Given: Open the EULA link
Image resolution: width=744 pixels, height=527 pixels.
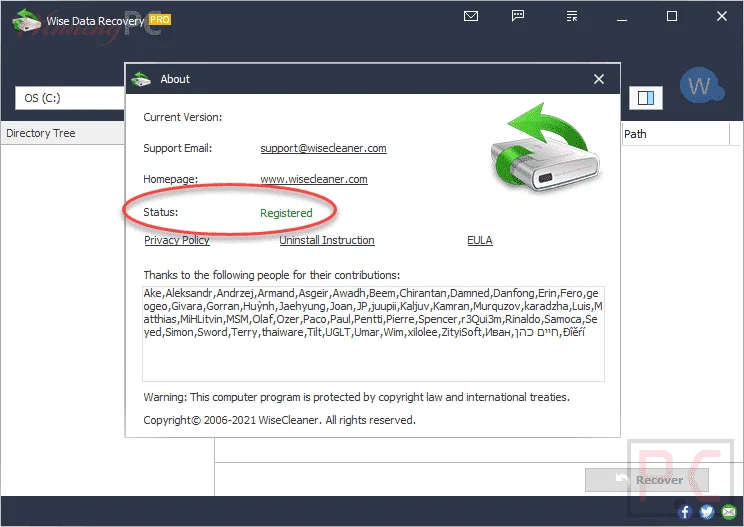Looking at the screenshot, I should tap(480, 240).
